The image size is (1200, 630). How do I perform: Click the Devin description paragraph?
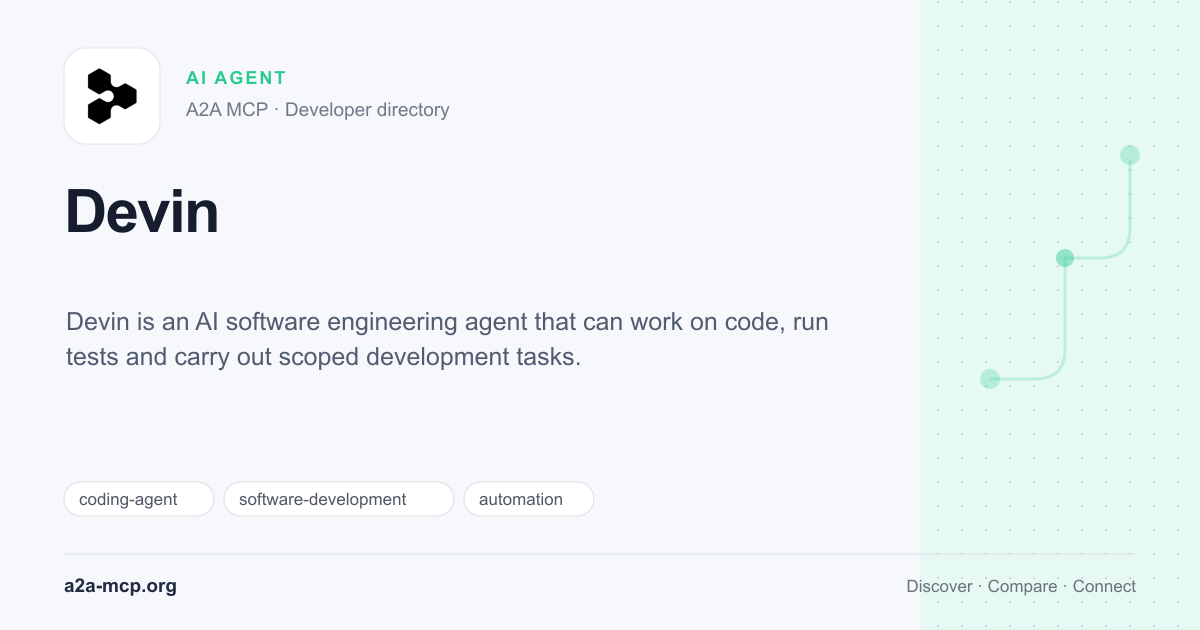pyautogui.click(x=447, y=339)
